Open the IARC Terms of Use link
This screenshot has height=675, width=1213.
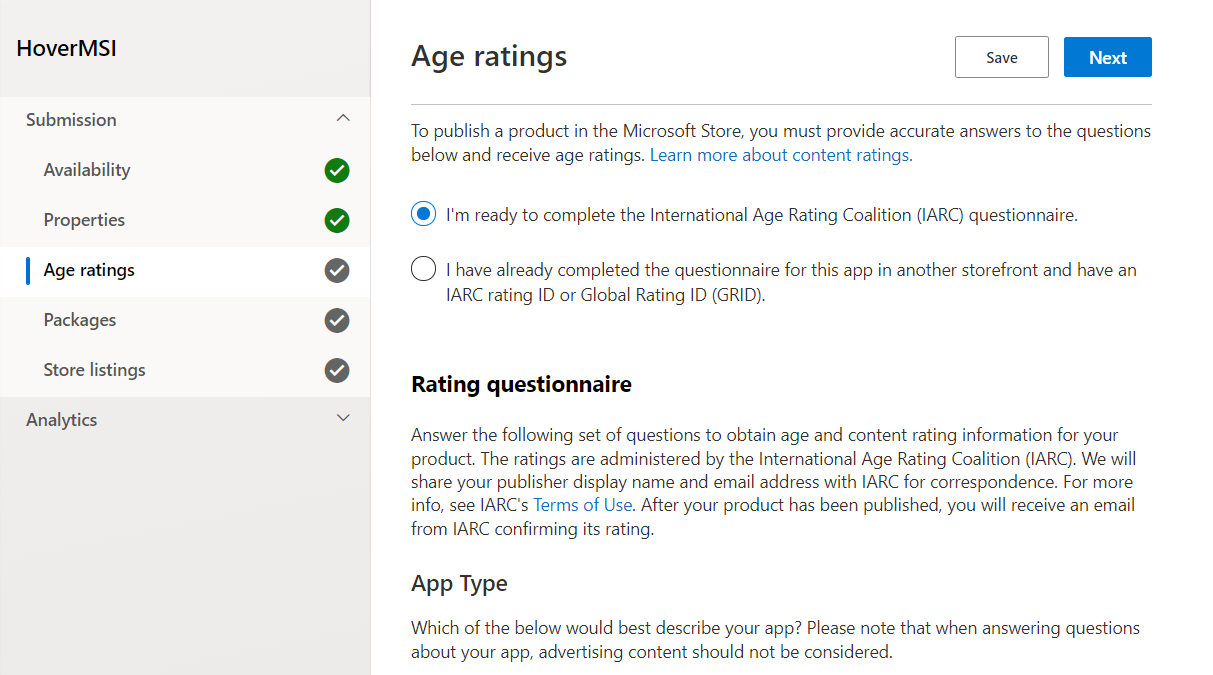click(582, 505)
